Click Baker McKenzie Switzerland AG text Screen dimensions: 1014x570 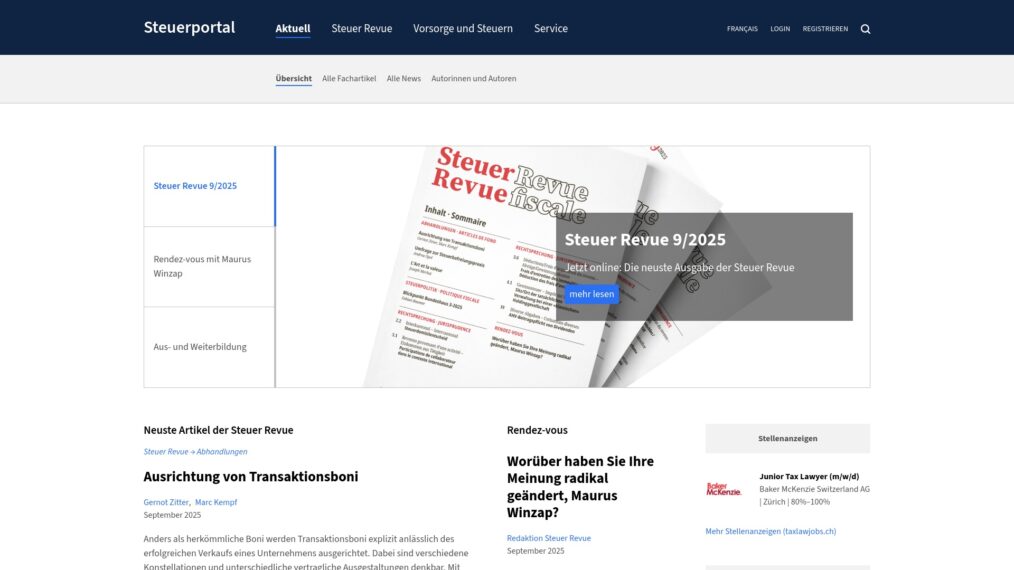pos(814,489)
